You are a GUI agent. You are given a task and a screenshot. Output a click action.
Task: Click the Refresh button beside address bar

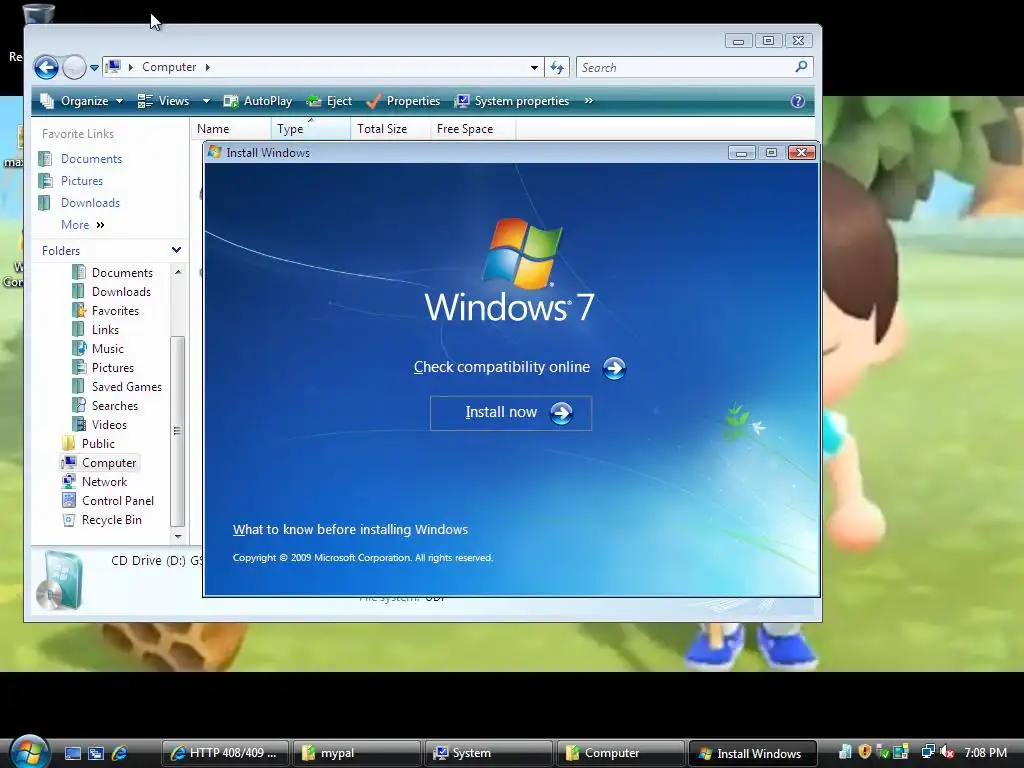(557, 67)
